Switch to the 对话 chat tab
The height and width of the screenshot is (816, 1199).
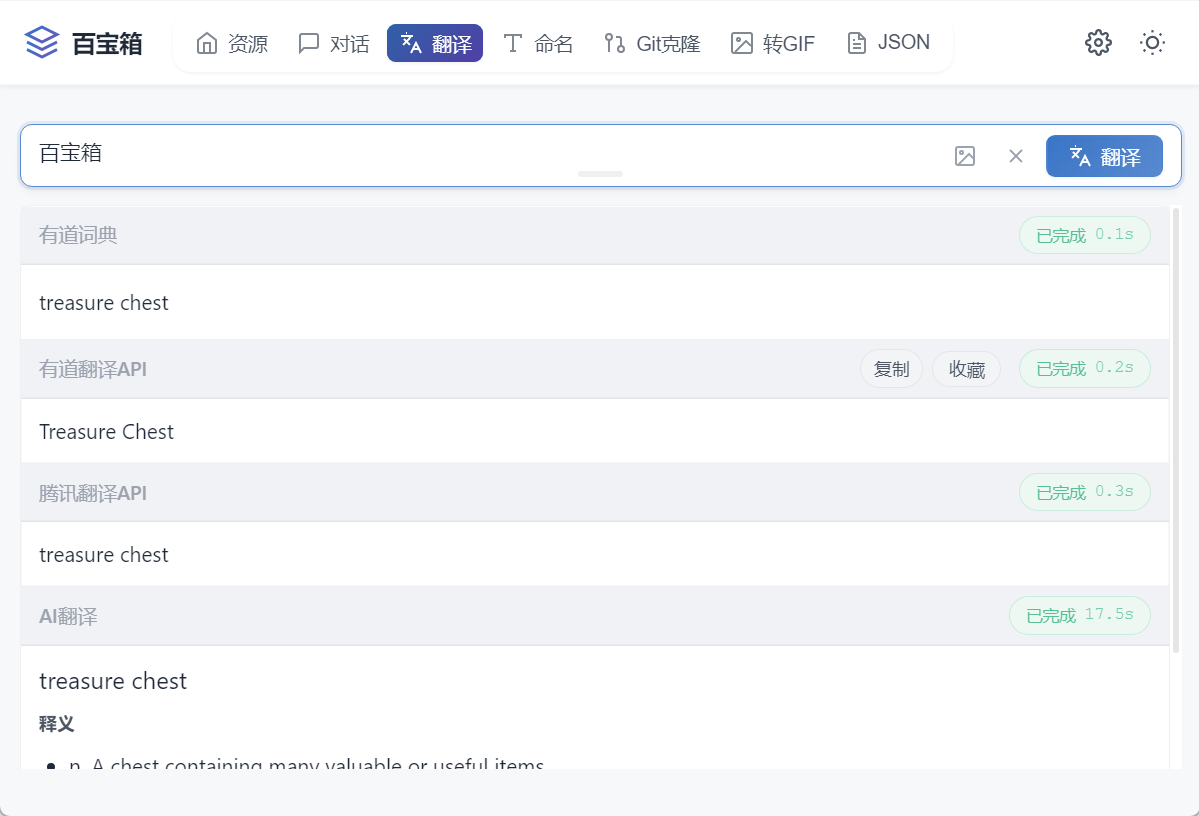[x=334, y=43]
